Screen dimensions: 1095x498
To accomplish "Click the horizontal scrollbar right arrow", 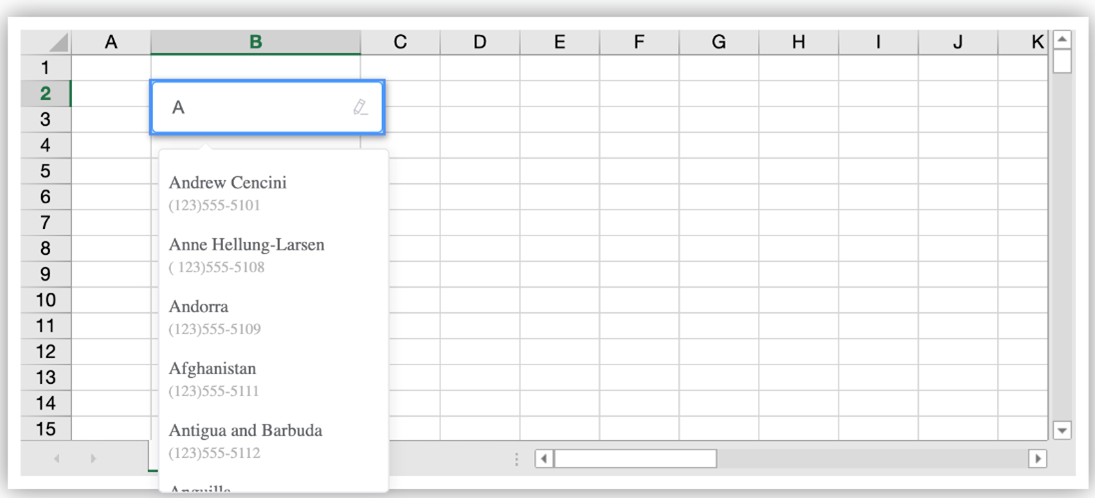I will (x=1037, y=459).
